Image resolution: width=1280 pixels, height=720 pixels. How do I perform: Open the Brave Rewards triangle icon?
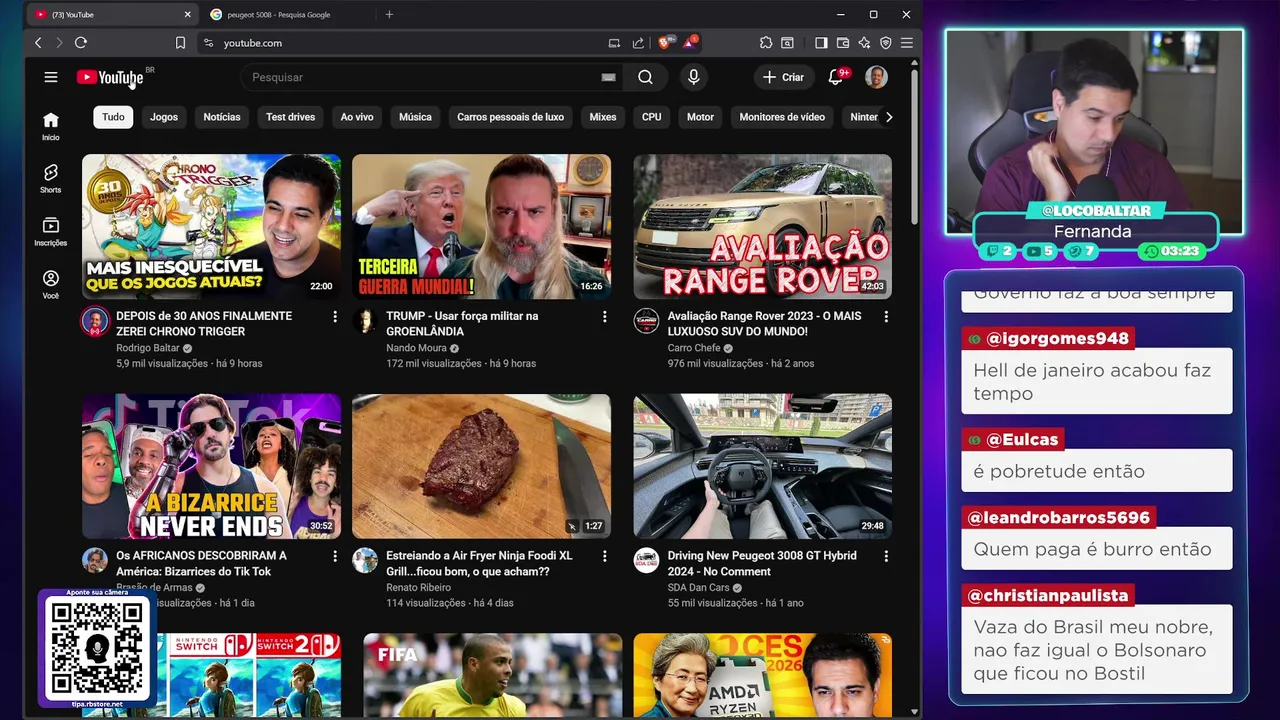tap(690, 42)
